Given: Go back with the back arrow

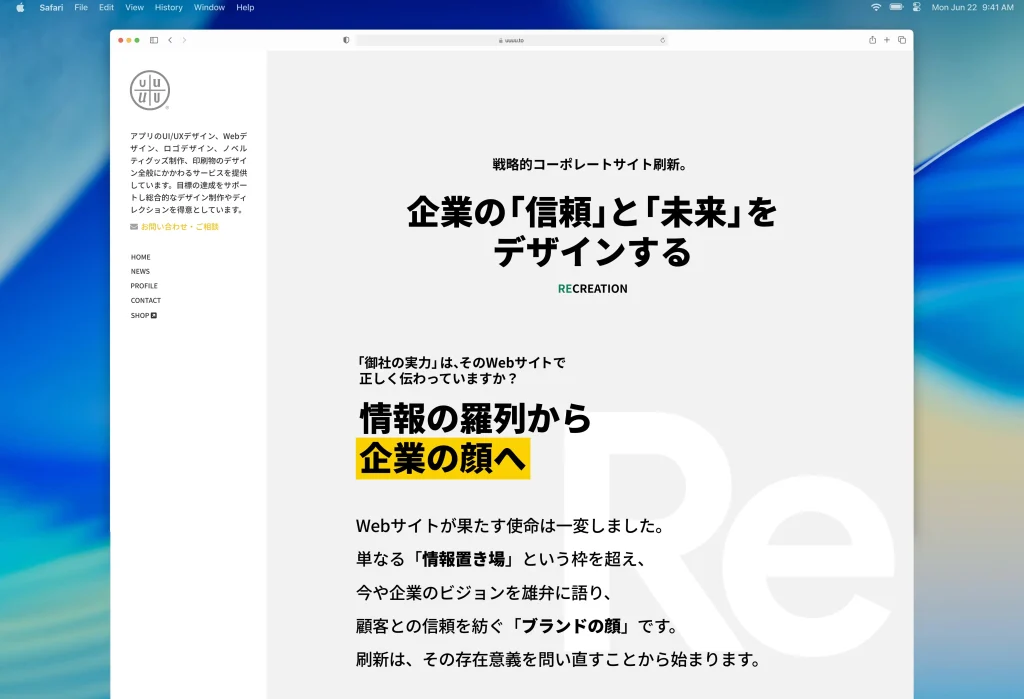Looking at the screenshot, I should pos(170,40).
